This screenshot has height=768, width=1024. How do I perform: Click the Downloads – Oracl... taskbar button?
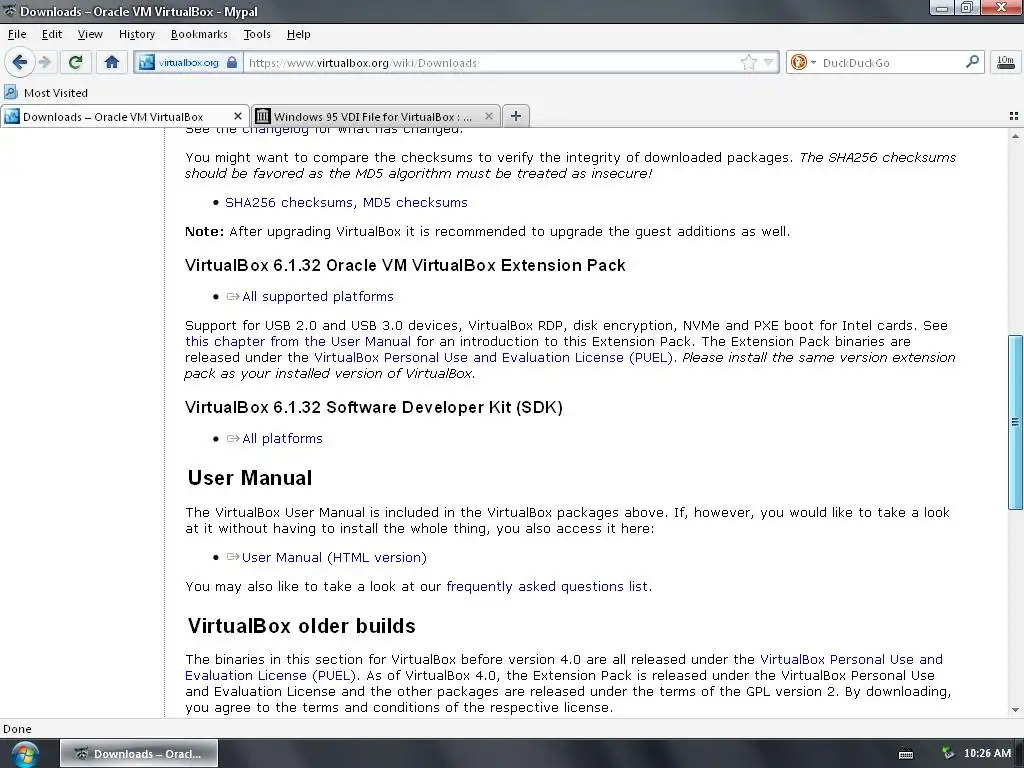coord(139,754)
